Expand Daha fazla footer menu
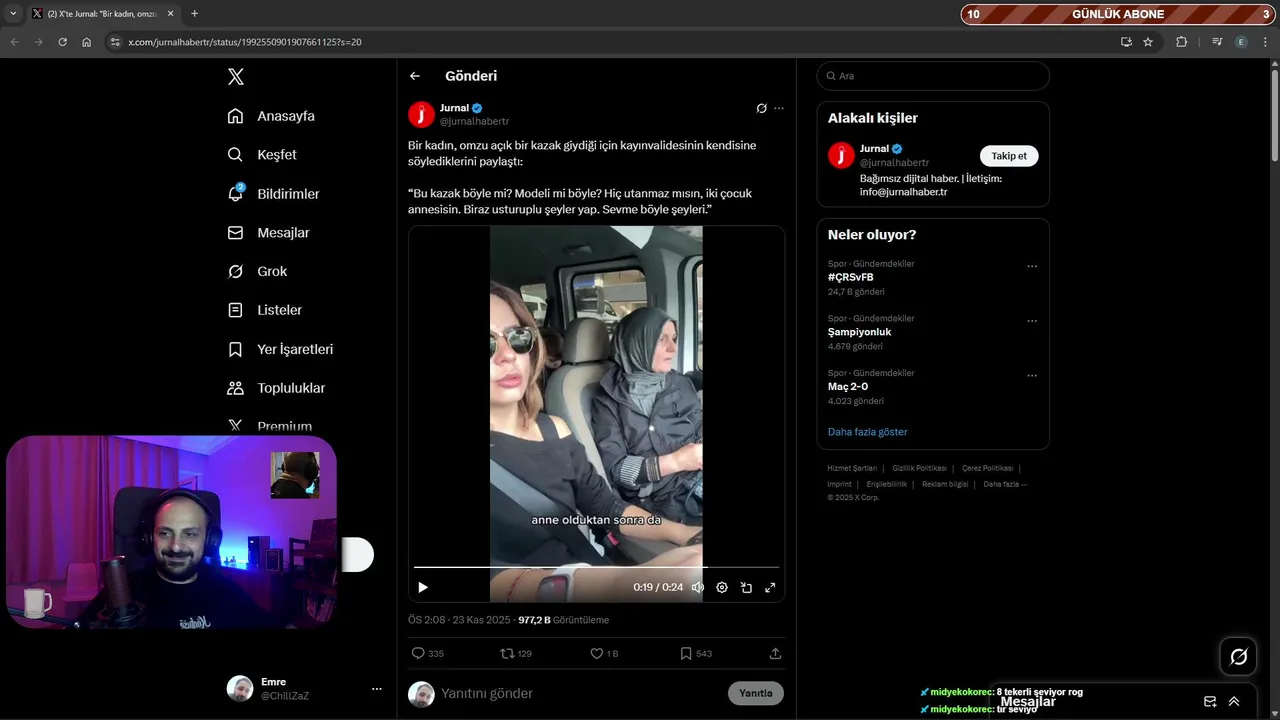 click(1005, 484)
